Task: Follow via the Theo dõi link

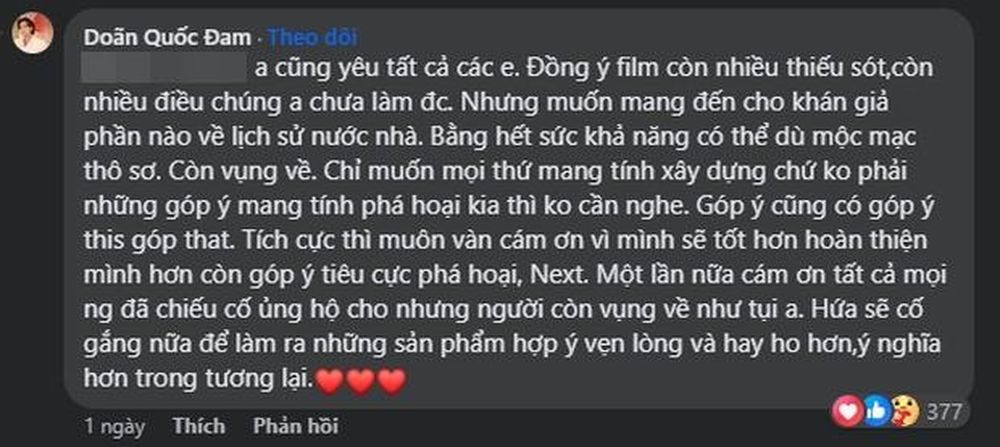Action: coord(312,38)
